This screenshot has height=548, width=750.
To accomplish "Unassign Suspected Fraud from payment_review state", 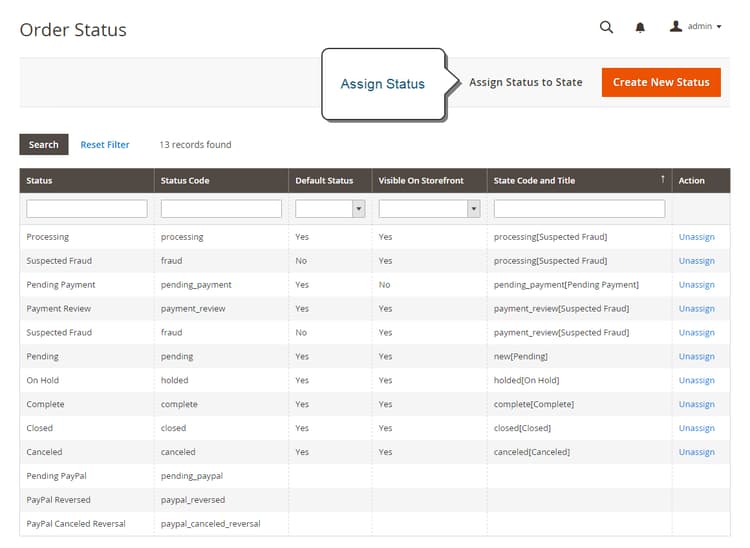I will pyautogui.click(x=696, y=332).
